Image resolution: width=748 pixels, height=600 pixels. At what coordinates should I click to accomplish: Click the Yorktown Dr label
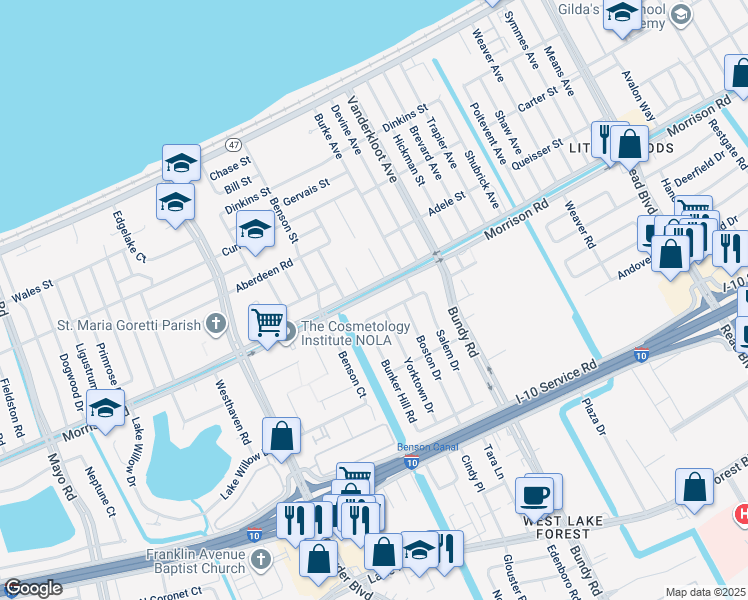point(419,385)
